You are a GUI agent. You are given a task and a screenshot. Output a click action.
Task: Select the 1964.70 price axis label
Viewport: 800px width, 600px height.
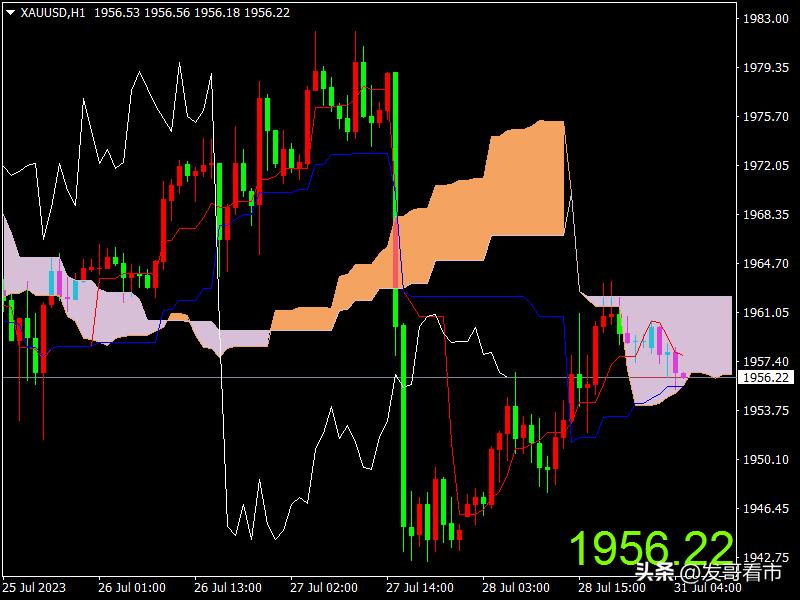click(765, 264)
